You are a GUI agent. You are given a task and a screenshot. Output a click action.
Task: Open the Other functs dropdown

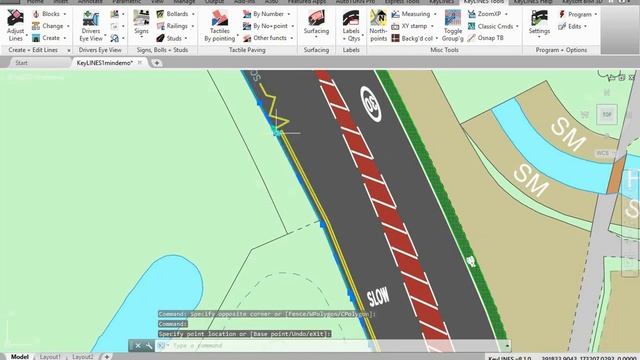pos(292,38)
